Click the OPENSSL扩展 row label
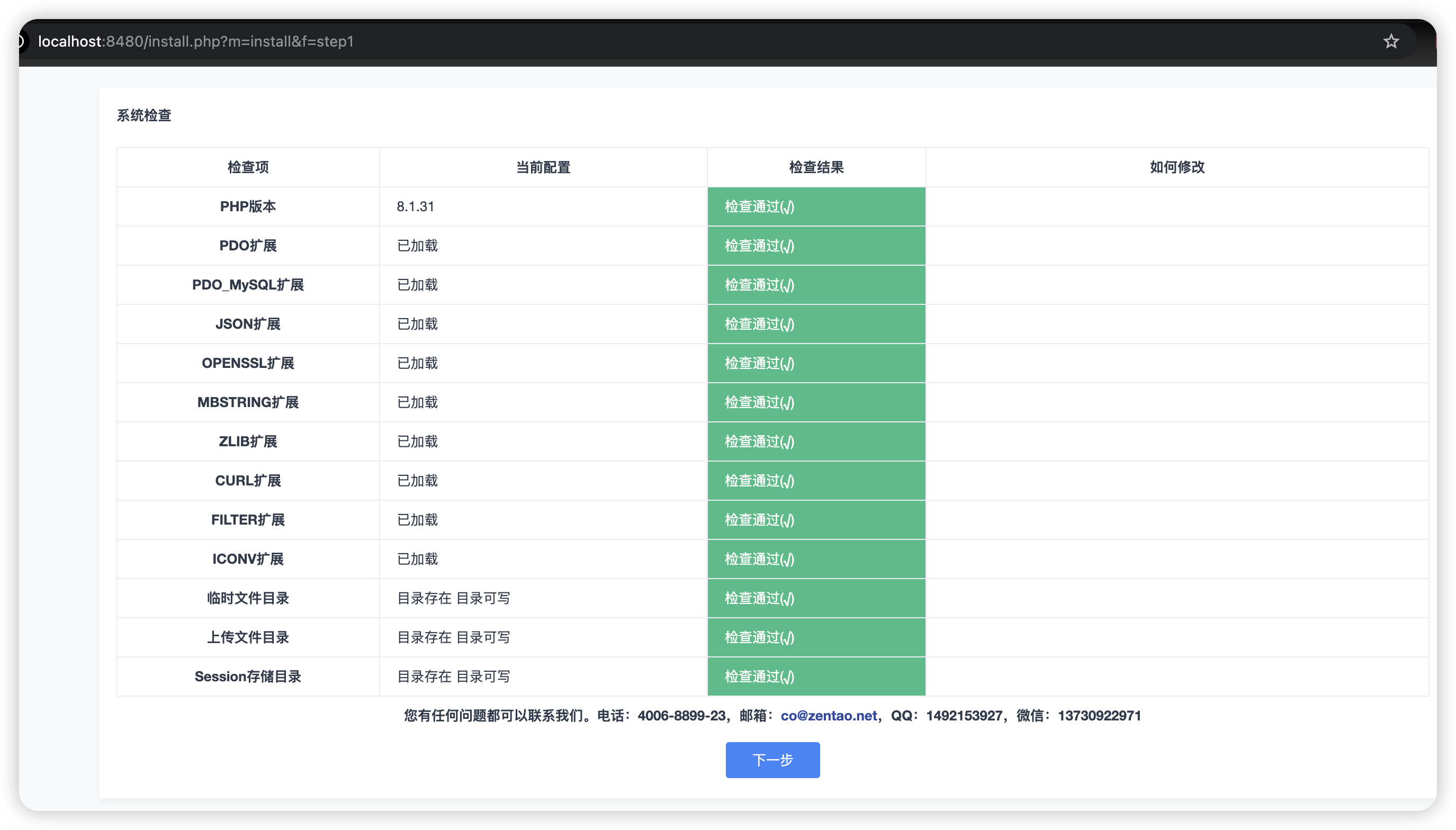 (x=248, y=363)
